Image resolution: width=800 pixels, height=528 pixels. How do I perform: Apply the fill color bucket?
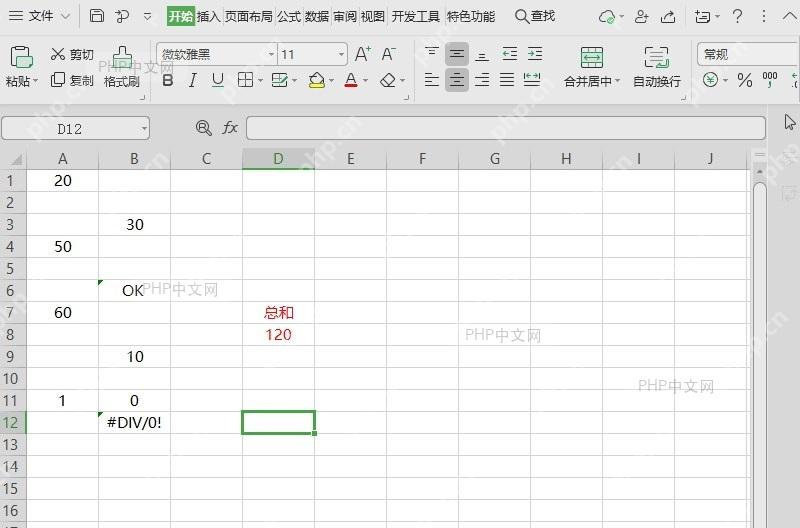pos(317,80)
